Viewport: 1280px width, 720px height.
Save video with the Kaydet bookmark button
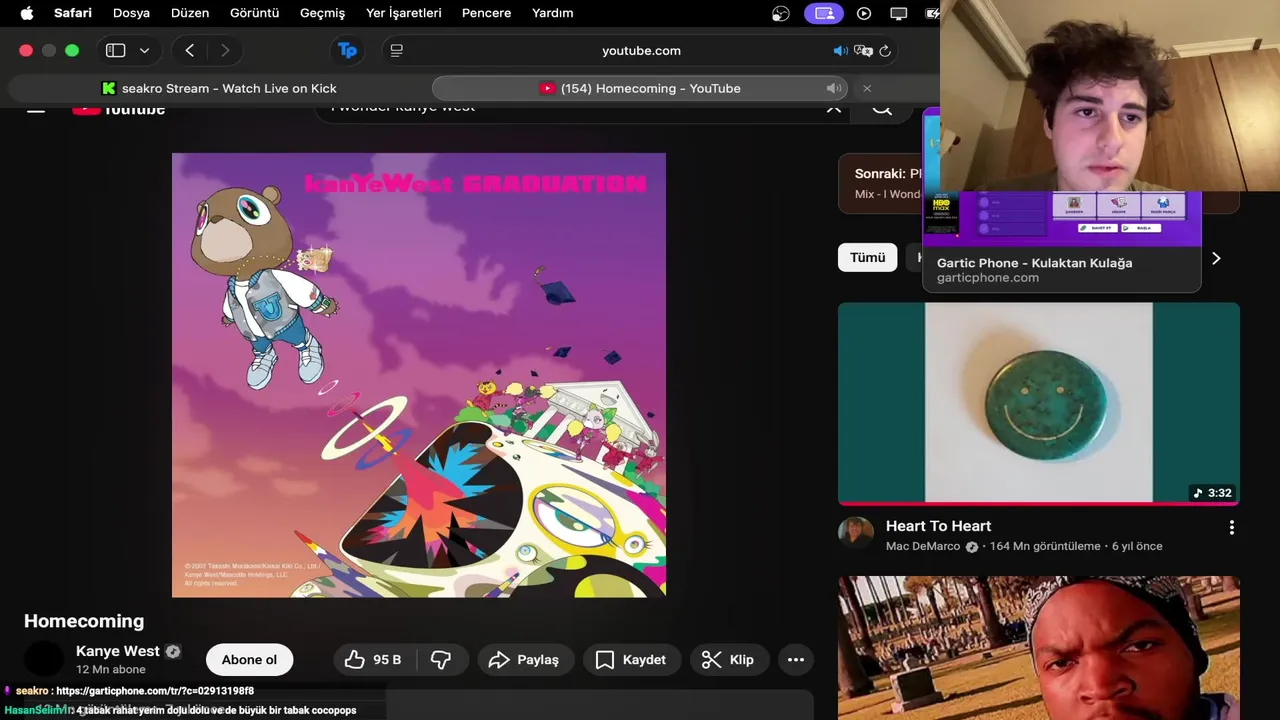pos(631,659)
